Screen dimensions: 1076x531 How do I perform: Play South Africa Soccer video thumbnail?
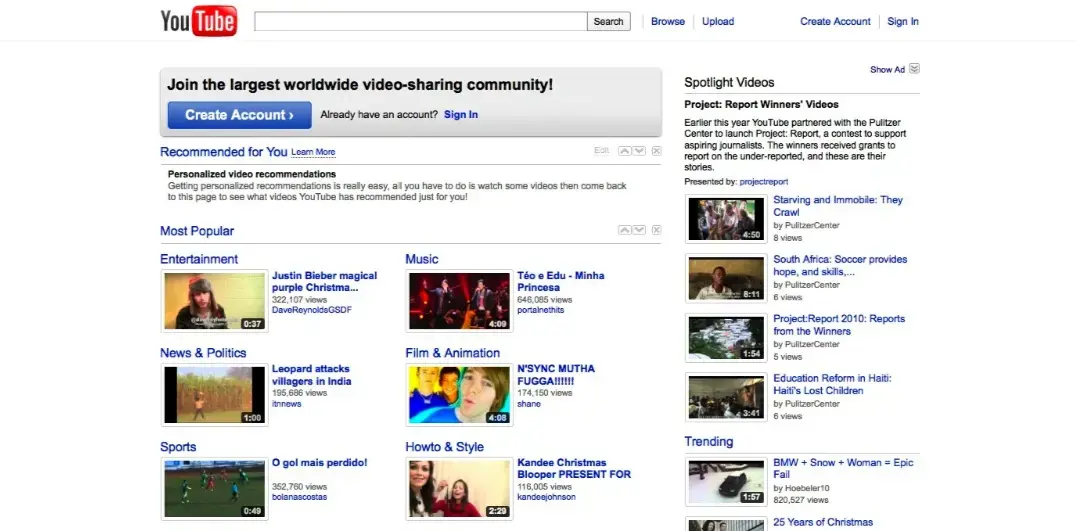[x=726, y=278]
